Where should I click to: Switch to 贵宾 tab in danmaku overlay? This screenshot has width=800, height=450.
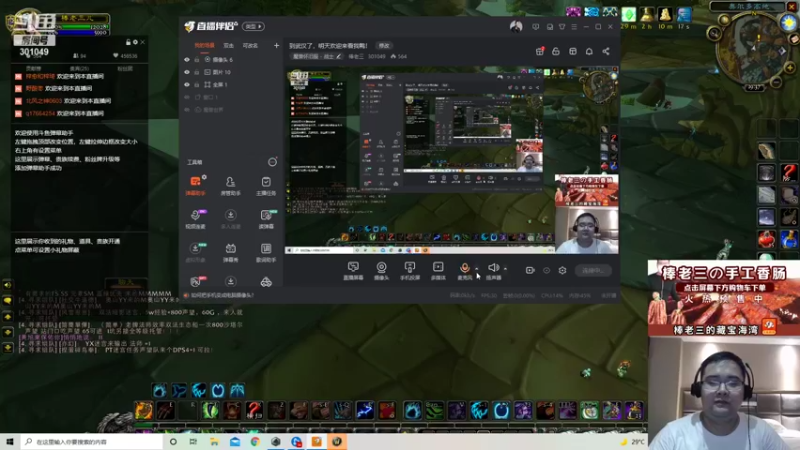pyautogui.click(x=79, y=68)
